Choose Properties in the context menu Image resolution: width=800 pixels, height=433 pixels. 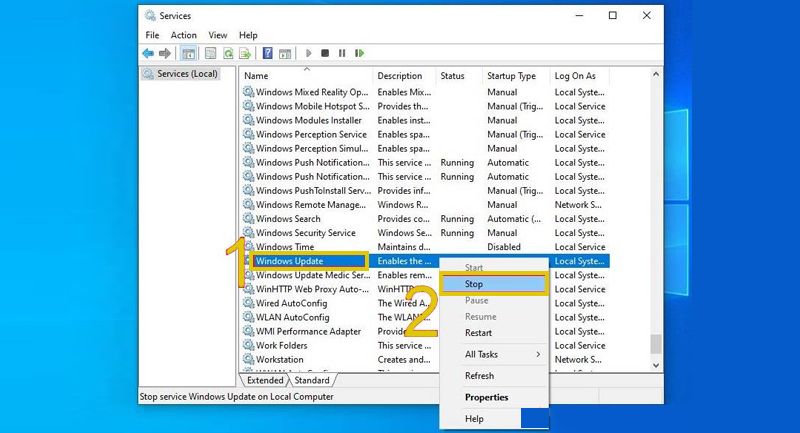(494, 397)
